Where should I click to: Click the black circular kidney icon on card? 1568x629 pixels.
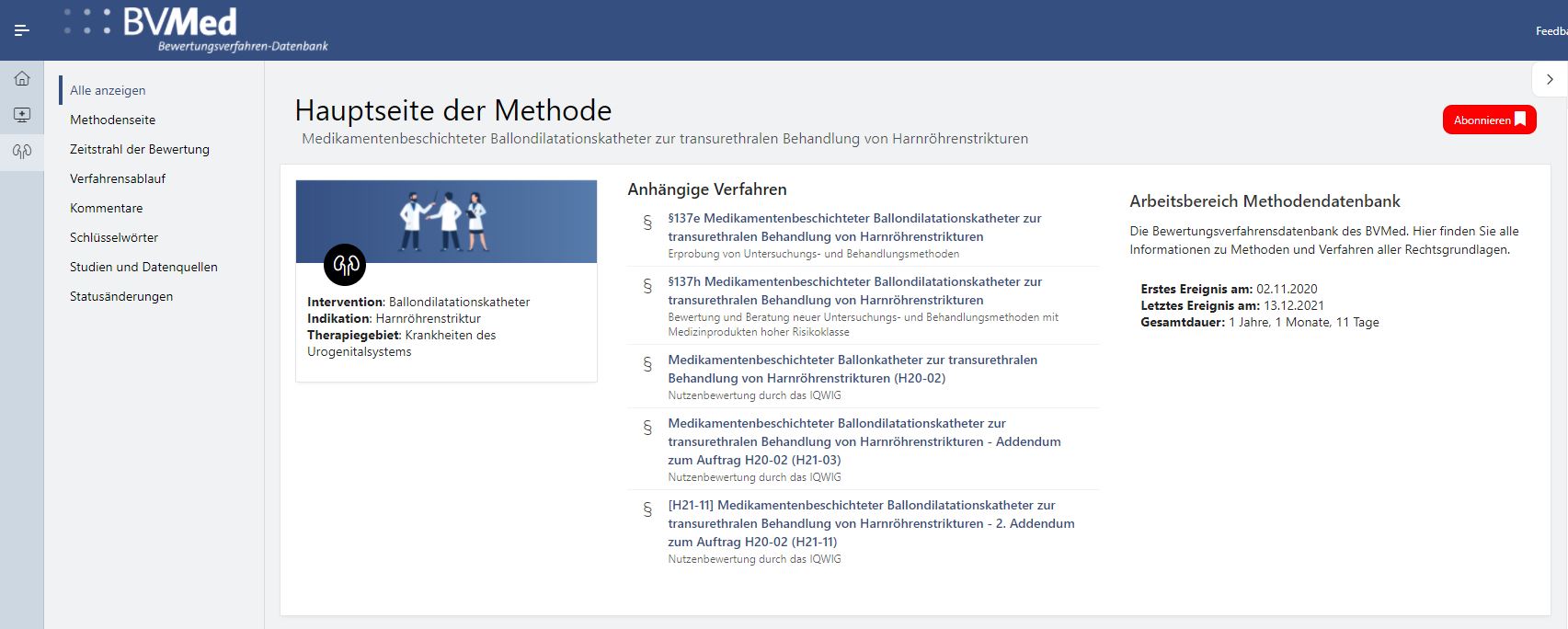pos(345,266)
